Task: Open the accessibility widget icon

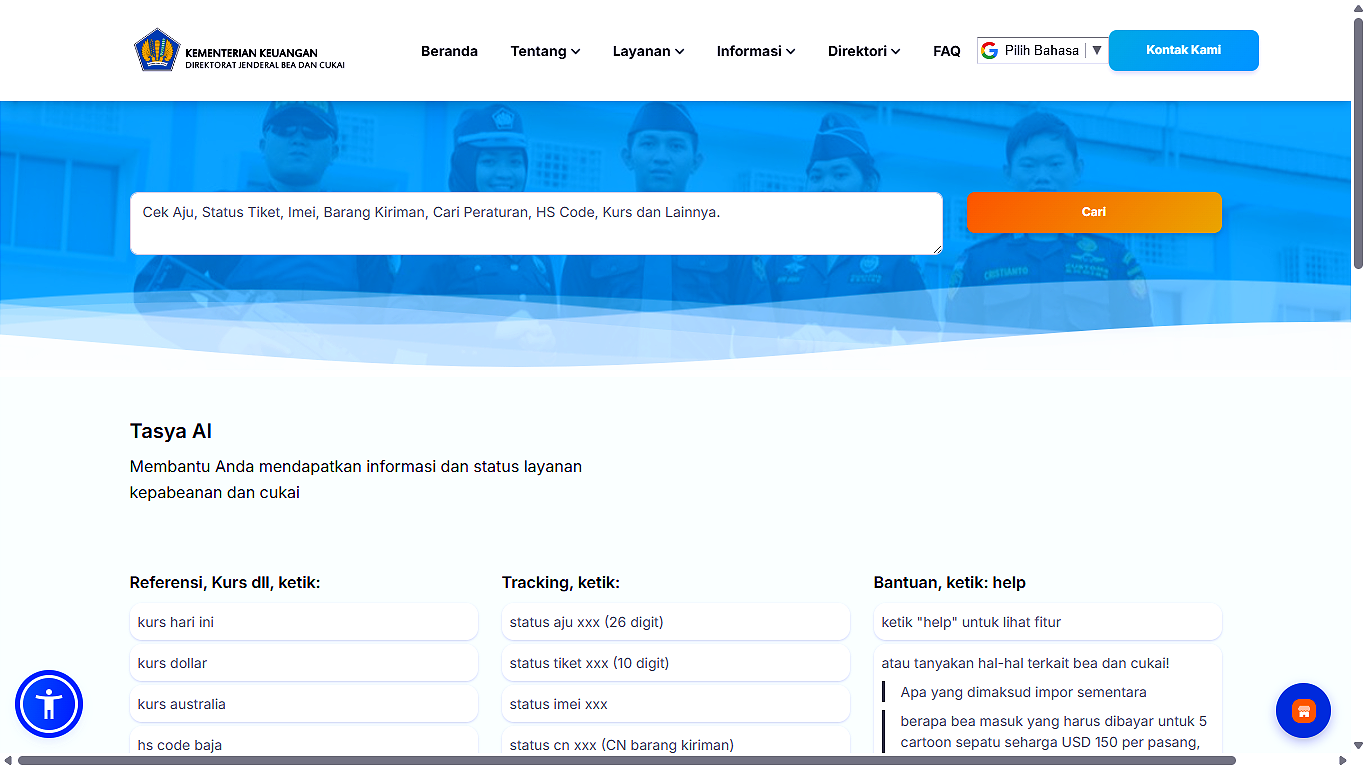Action: pyautogui.click(x=49, y=704)
